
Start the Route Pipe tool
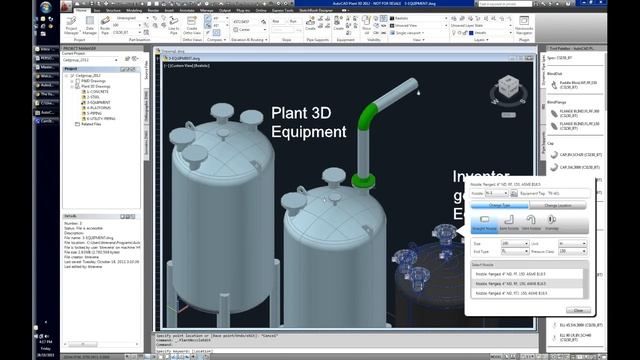(105, 25)
